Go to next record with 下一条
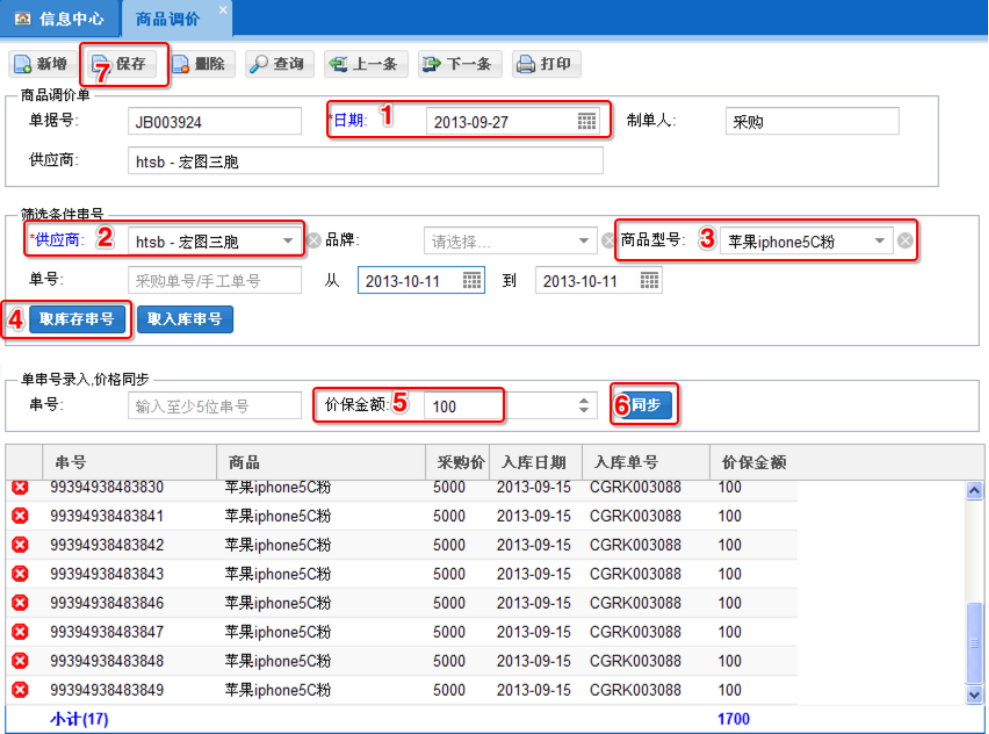 pos(457,64)
